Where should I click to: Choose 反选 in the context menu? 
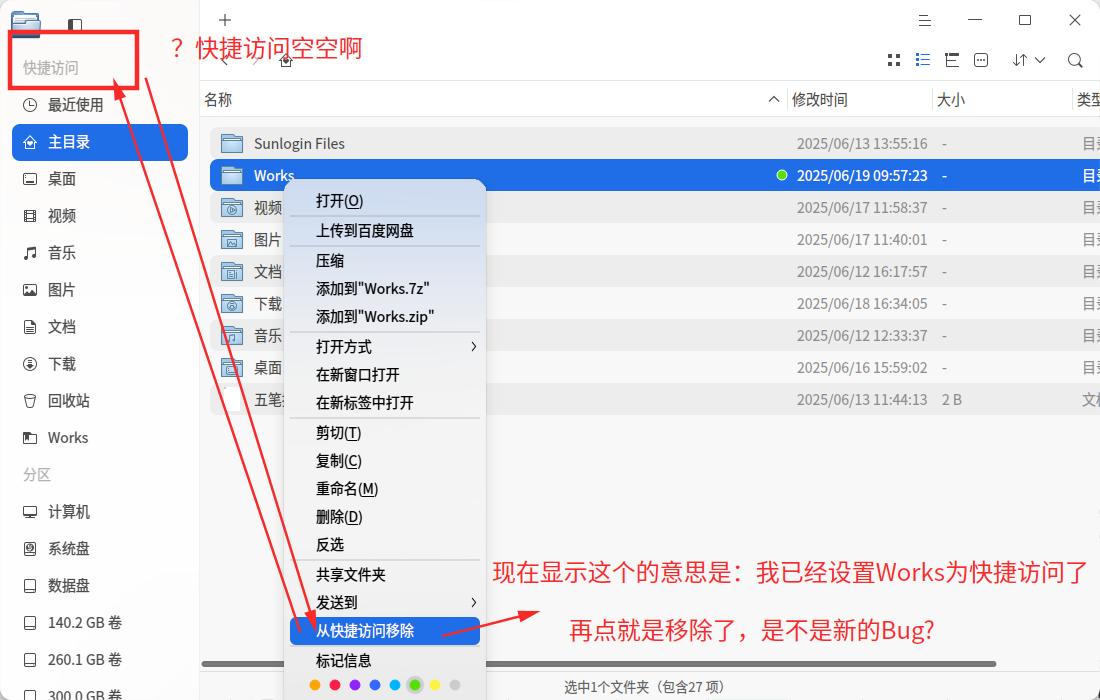pyautogui.click(x=384, y=545)
